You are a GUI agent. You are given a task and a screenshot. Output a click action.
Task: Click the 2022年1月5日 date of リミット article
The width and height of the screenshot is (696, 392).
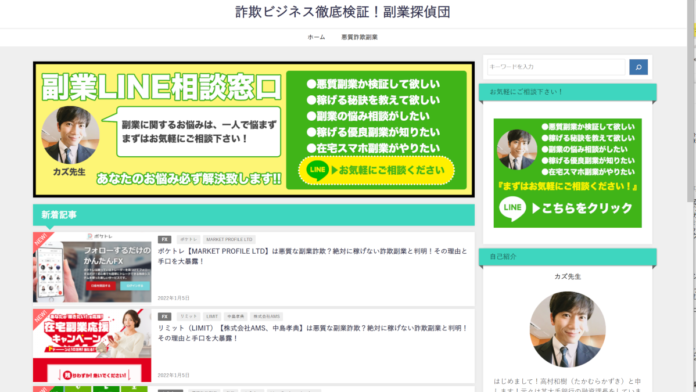coord(174,375)
